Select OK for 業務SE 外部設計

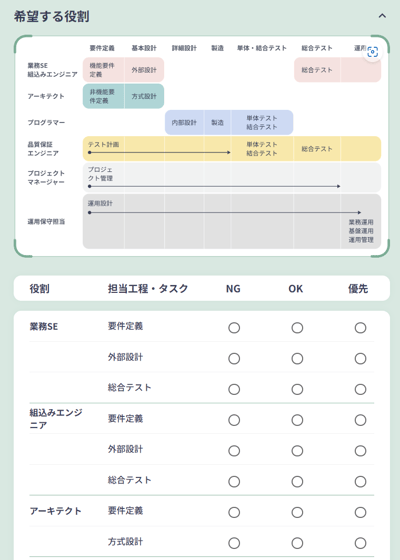tap(297, 359)
